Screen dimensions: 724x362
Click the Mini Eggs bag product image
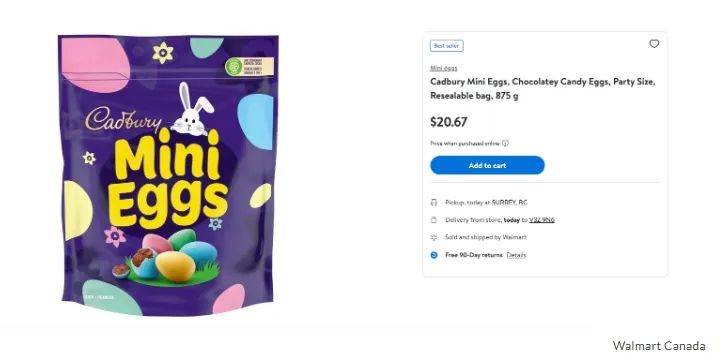coord(168,175)
